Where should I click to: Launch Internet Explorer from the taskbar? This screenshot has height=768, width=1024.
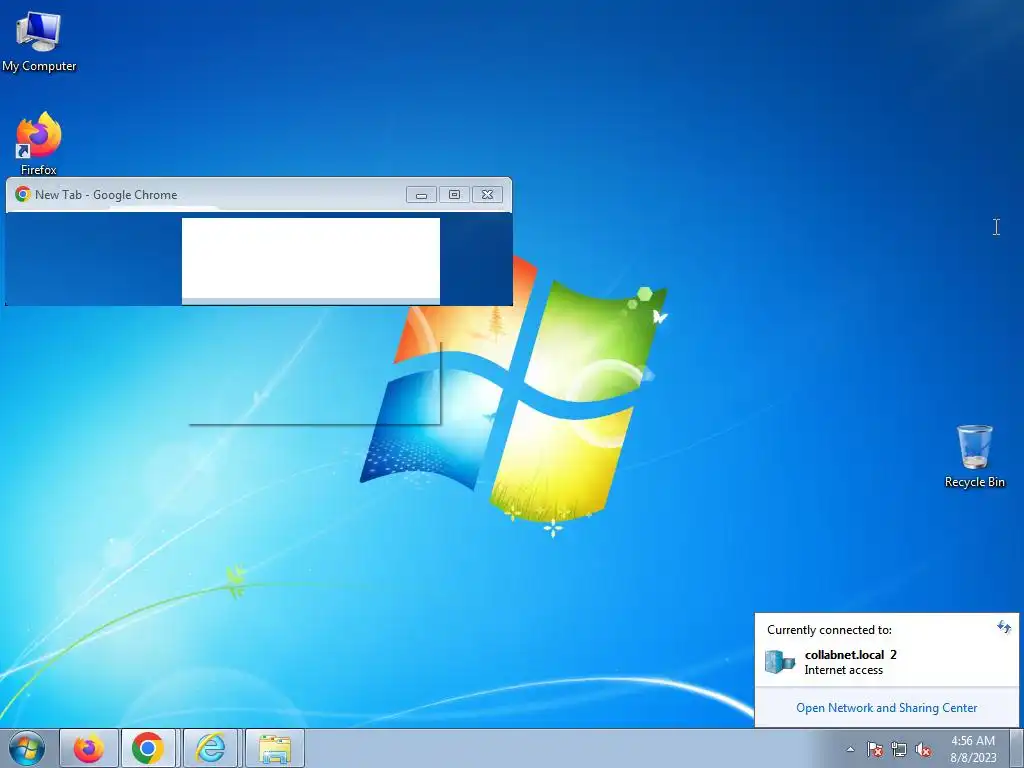point(210,748)
